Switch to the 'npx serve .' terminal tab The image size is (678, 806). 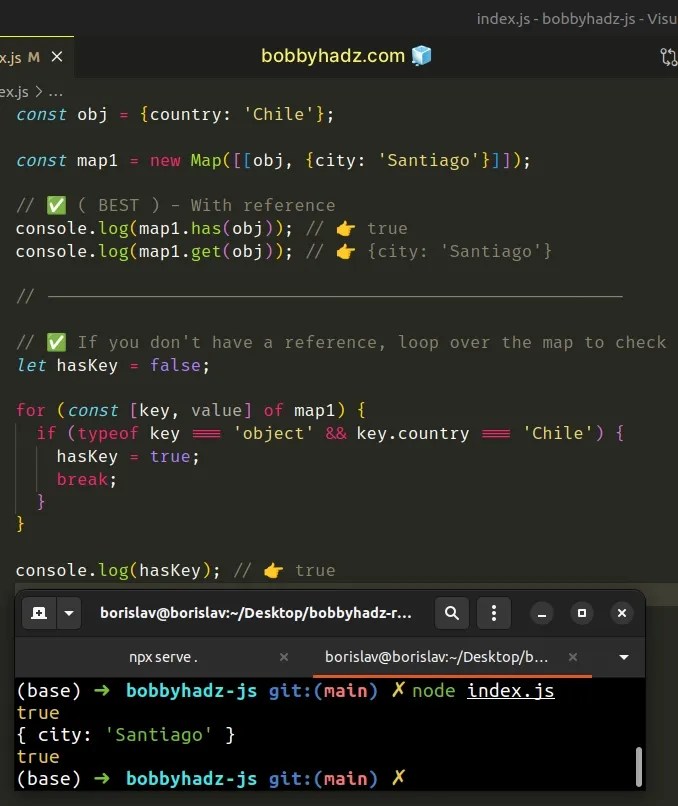163,657
